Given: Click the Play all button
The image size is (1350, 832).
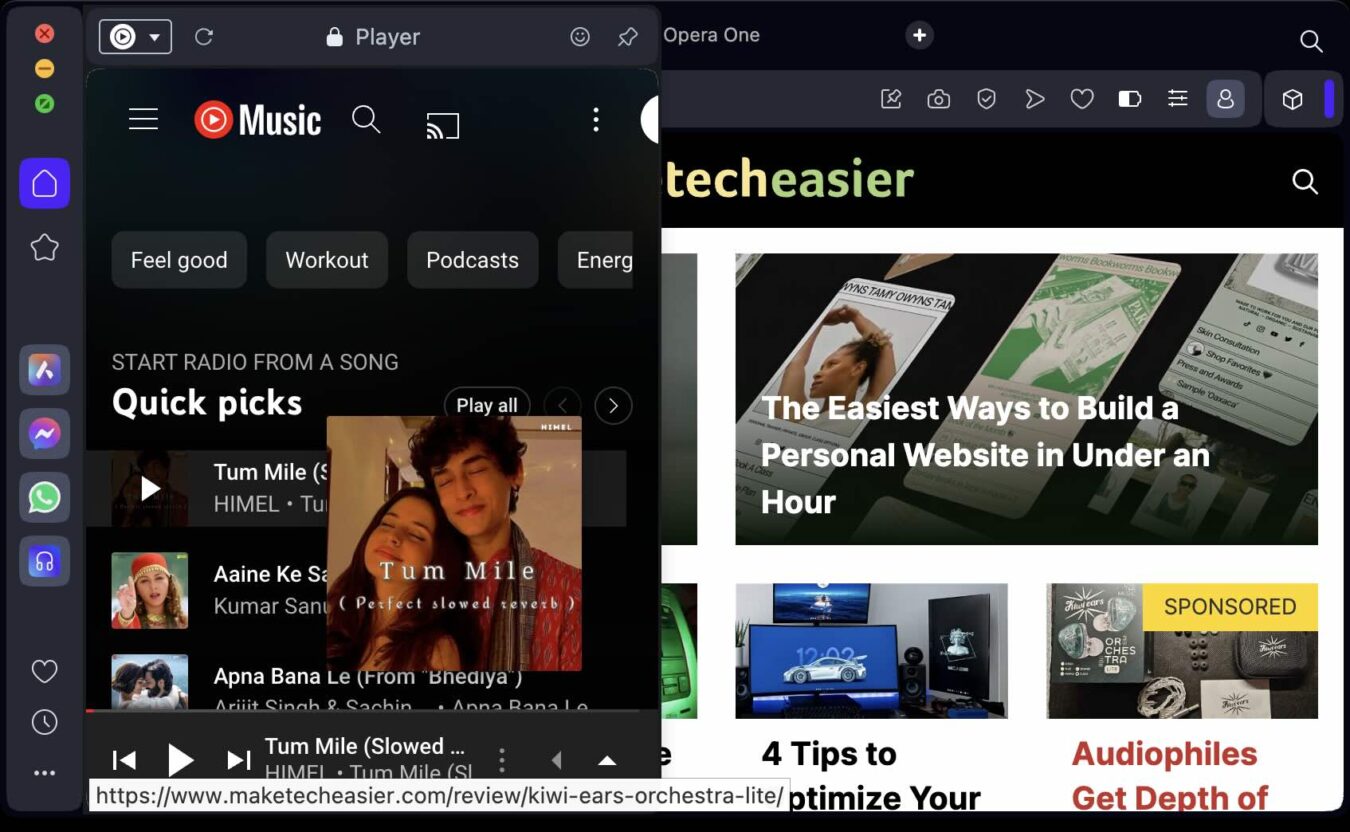Looking at the screenshot, I should 487,405.
